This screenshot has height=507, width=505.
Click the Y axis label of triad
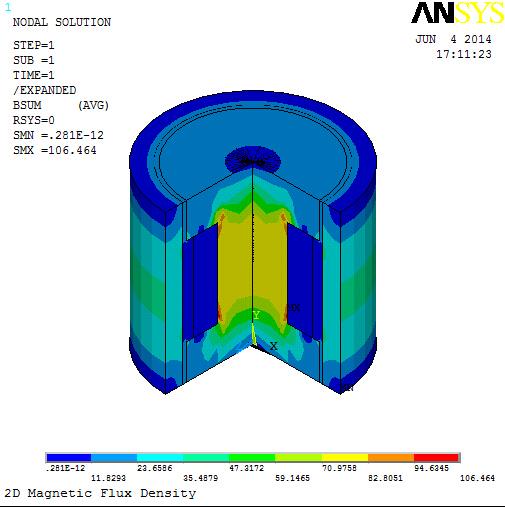coord(256,315)
